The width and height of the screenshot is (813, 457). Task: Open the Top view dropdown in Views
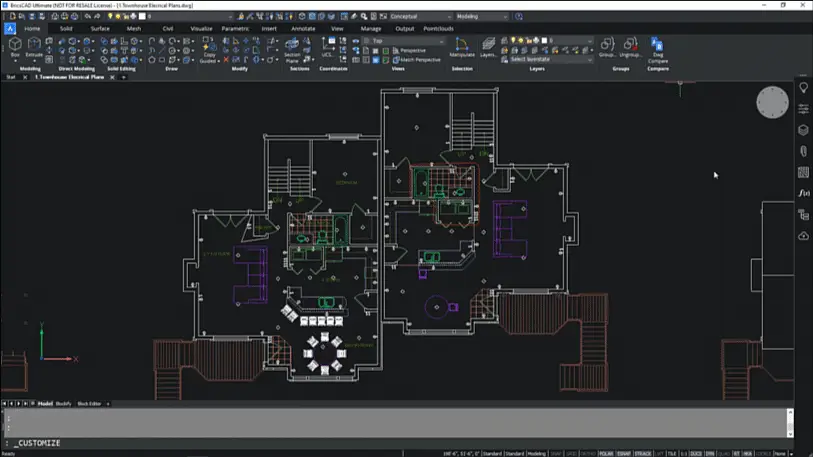coord(404,40)
